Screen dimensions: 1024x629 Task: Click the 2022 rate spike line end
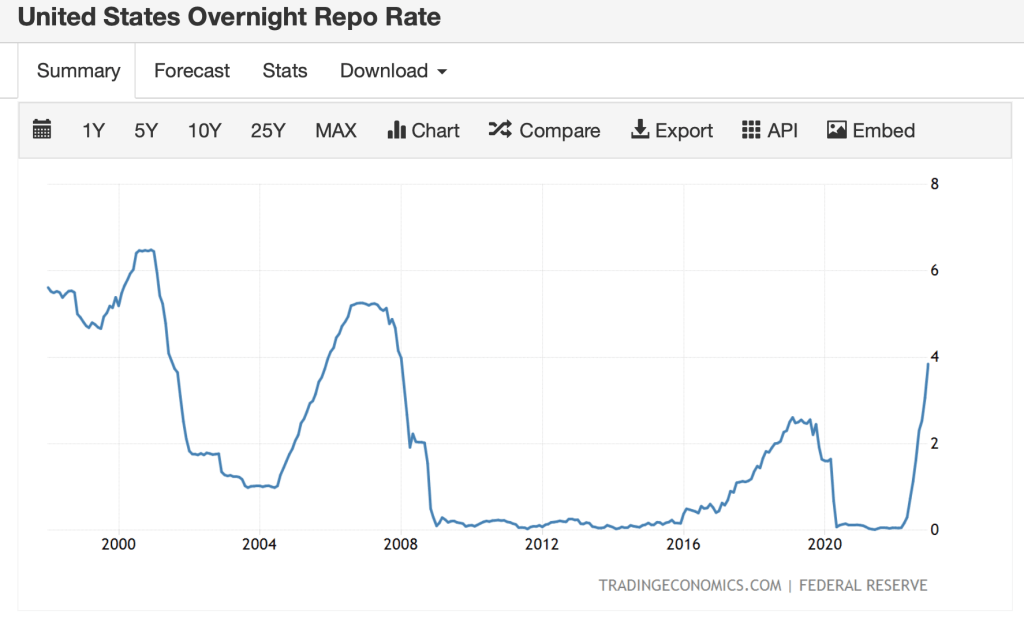coord(928,365)
